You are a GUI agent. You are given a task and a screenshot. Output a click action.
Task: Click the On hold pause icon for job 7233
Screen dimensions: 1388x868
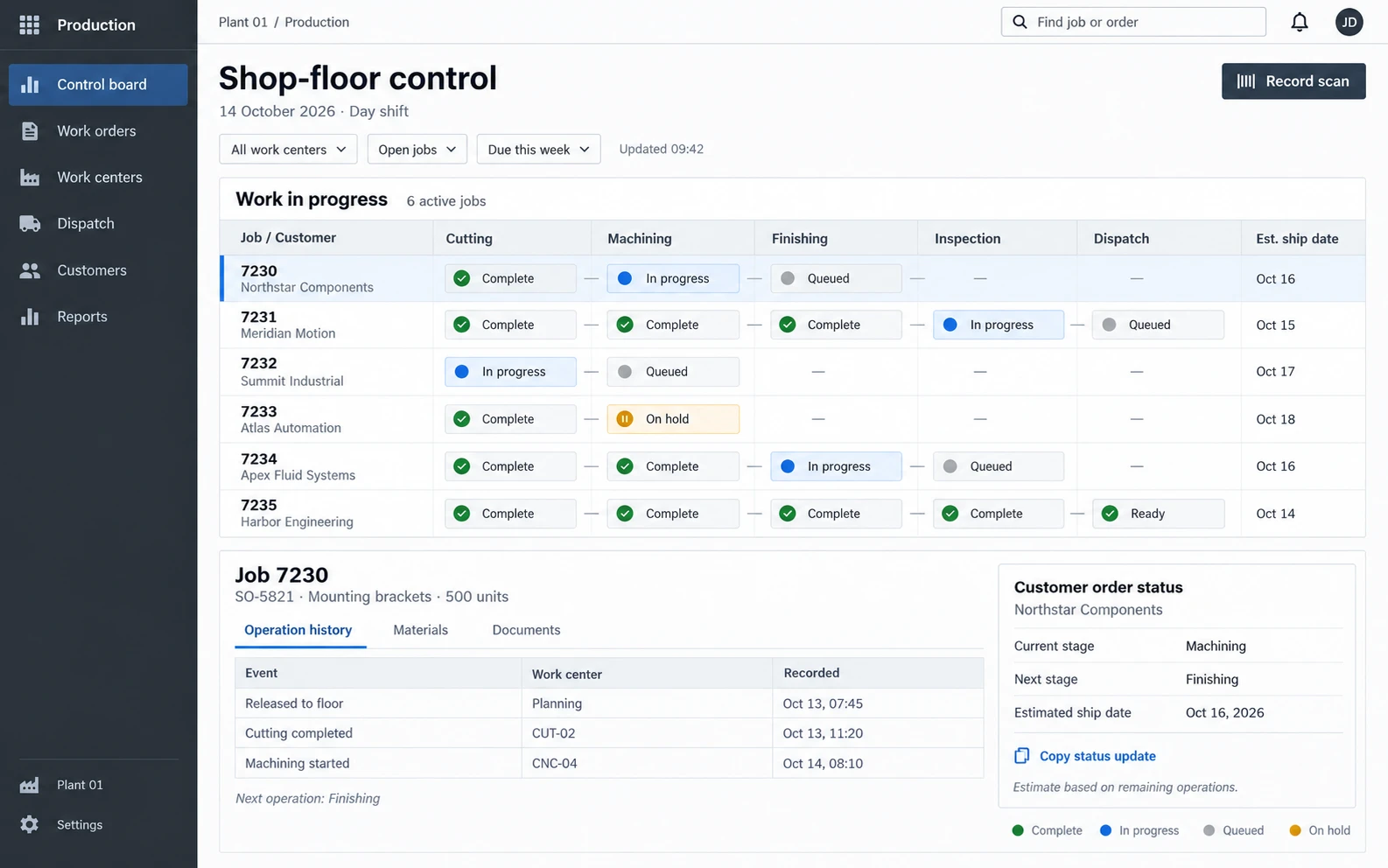625,419
